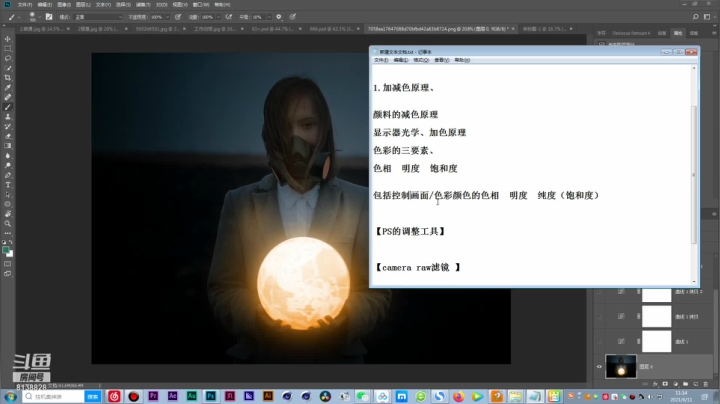The width and height of the screenshot is (720, 404).
Task: Select the Pen tool
Action: tap(8, 175)
